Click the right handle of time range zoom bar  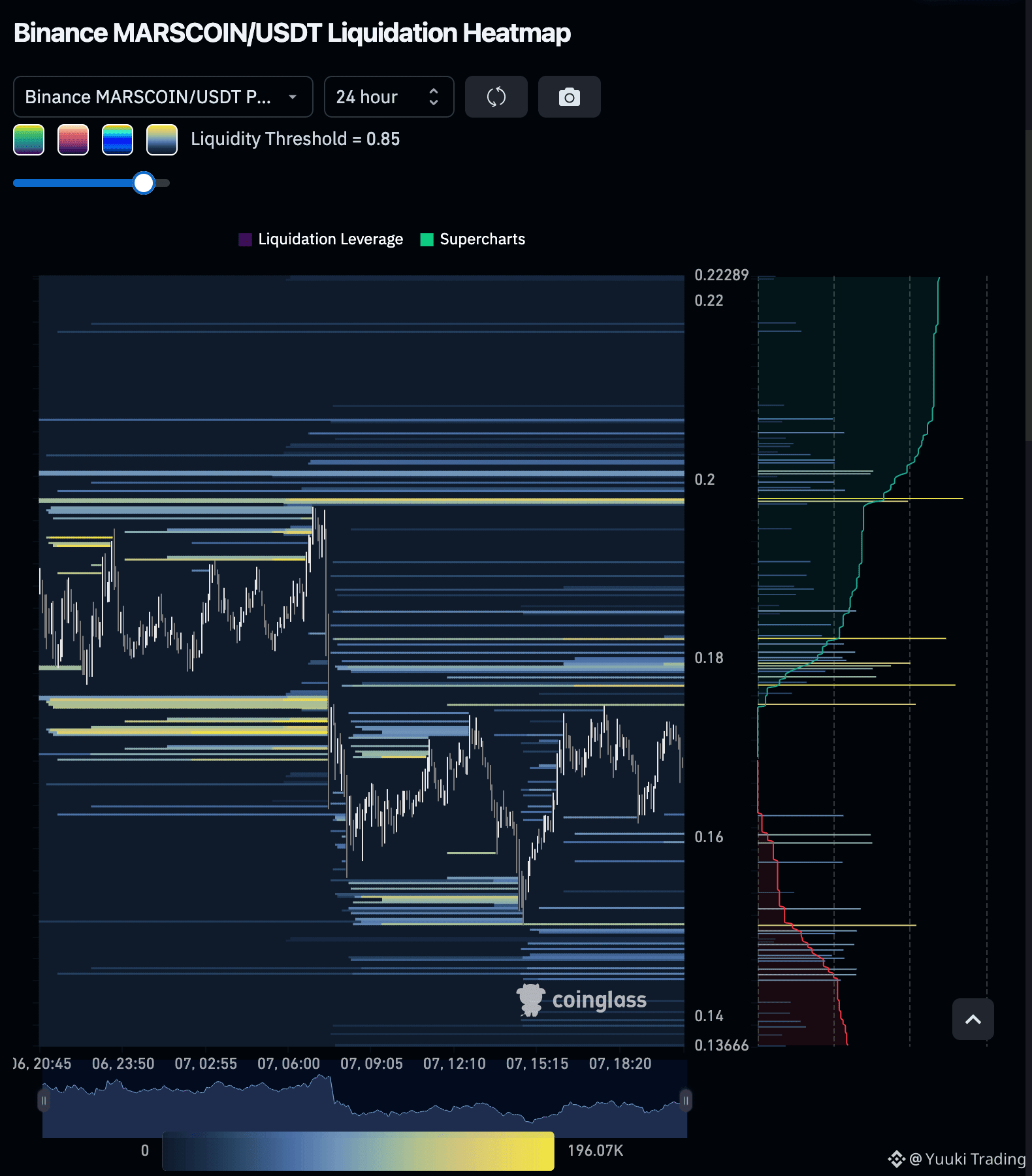click(x=686, y=1101)
